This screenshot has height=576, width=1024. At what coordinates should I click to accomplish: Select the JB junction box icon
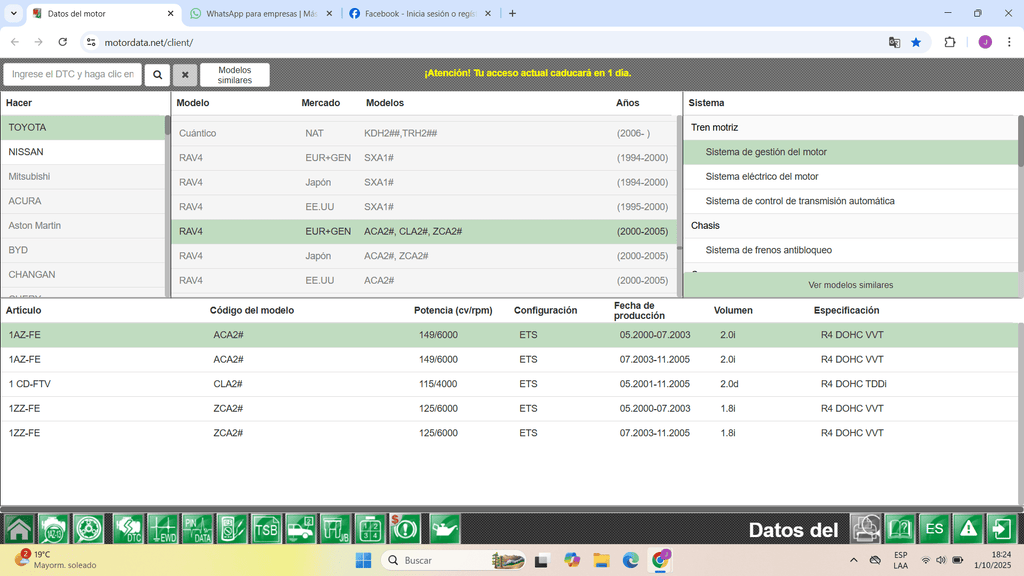[334, 529]
